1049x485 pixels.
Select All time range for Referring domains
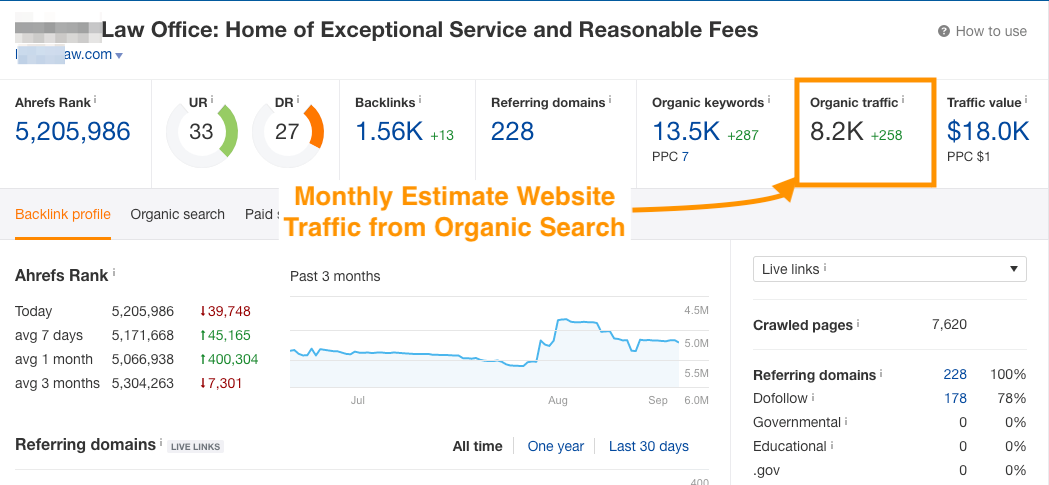pyautogui.click(x=478, y=446)
